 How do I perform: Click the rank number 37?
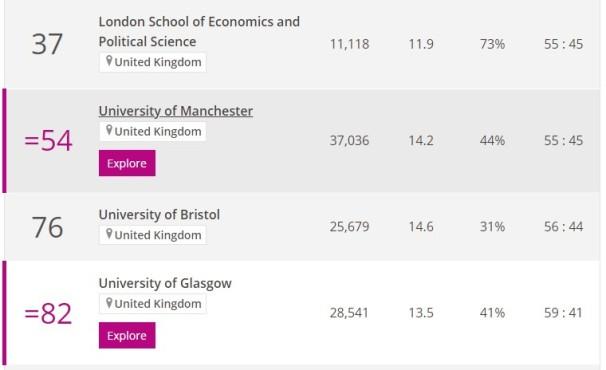[47, 44]
